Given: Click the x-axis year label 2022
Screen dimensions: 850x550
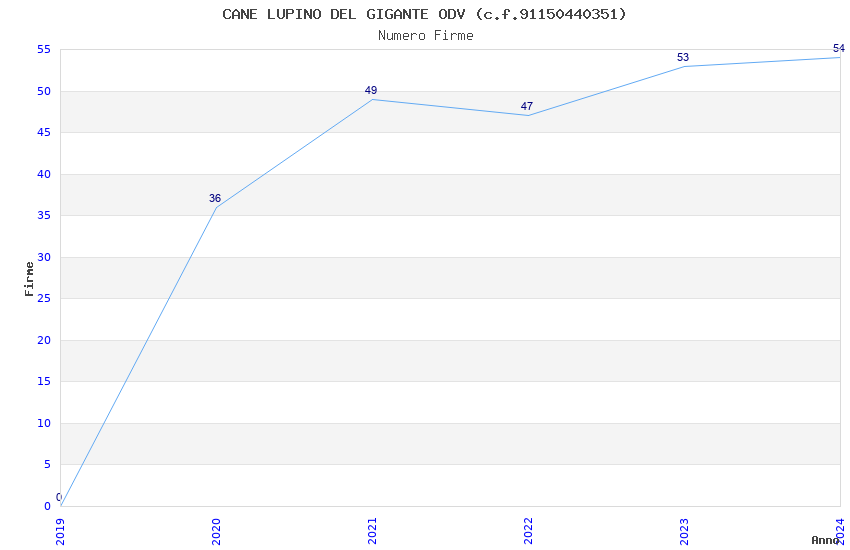Looking at the screenshot, I should click(x=529, y=532).
